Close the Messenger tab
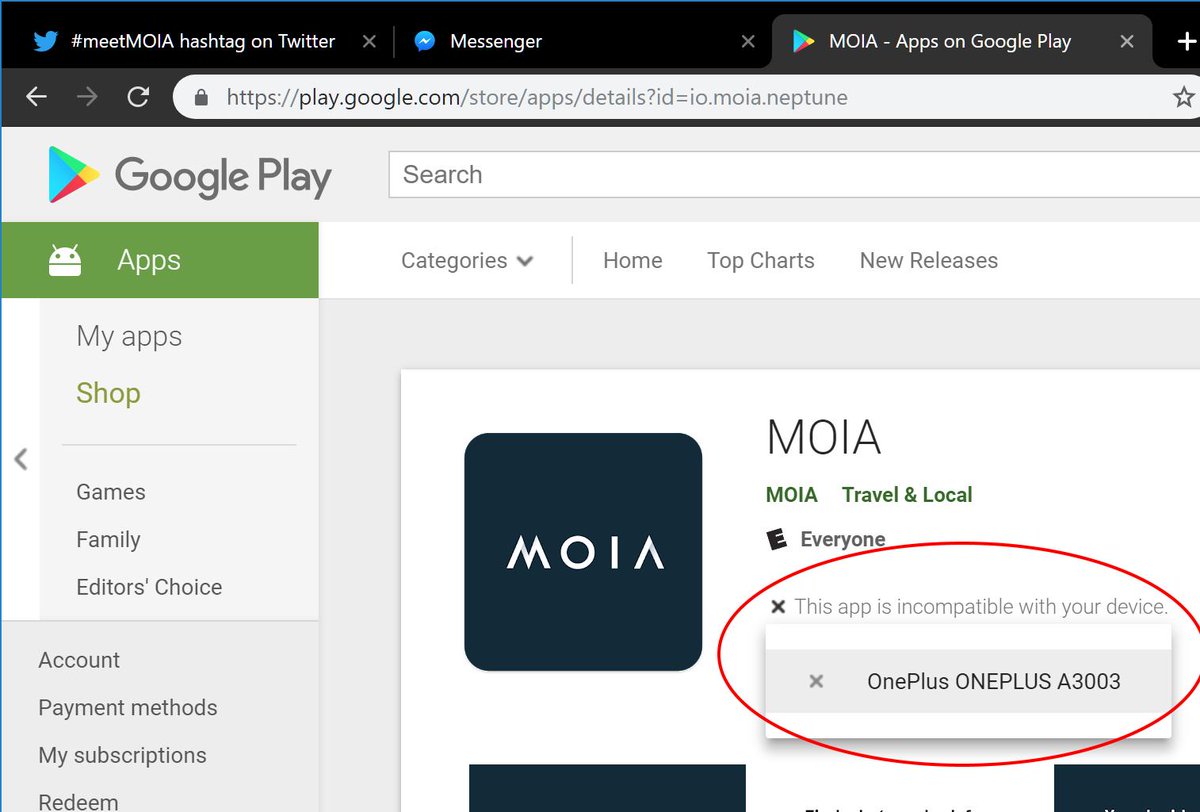This screenshot has height=812, width=1200. [x=748, y=42]
